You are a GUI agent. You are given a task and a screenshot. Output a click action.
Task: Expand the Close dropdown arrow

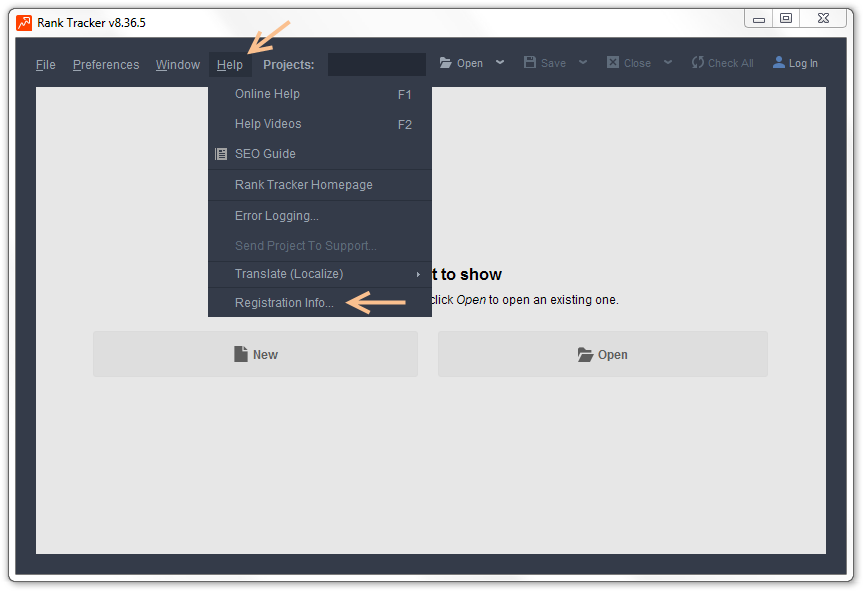point(668,62)
